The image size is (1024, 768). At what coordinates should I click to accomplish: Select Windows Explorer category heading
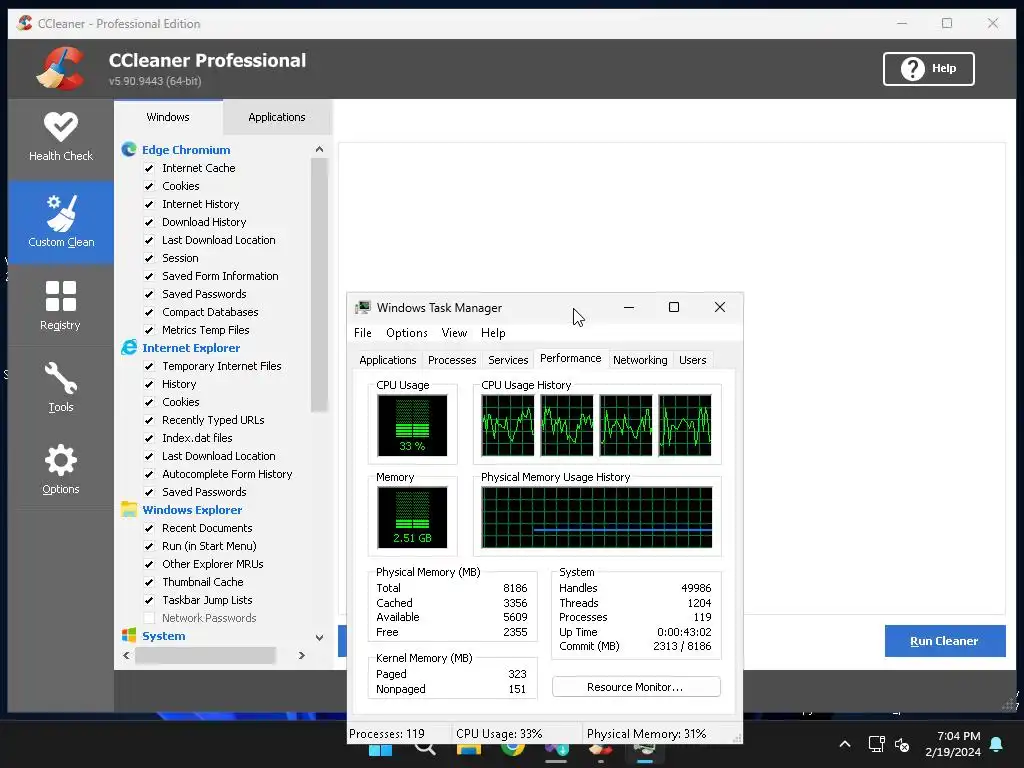pos(192,510)
